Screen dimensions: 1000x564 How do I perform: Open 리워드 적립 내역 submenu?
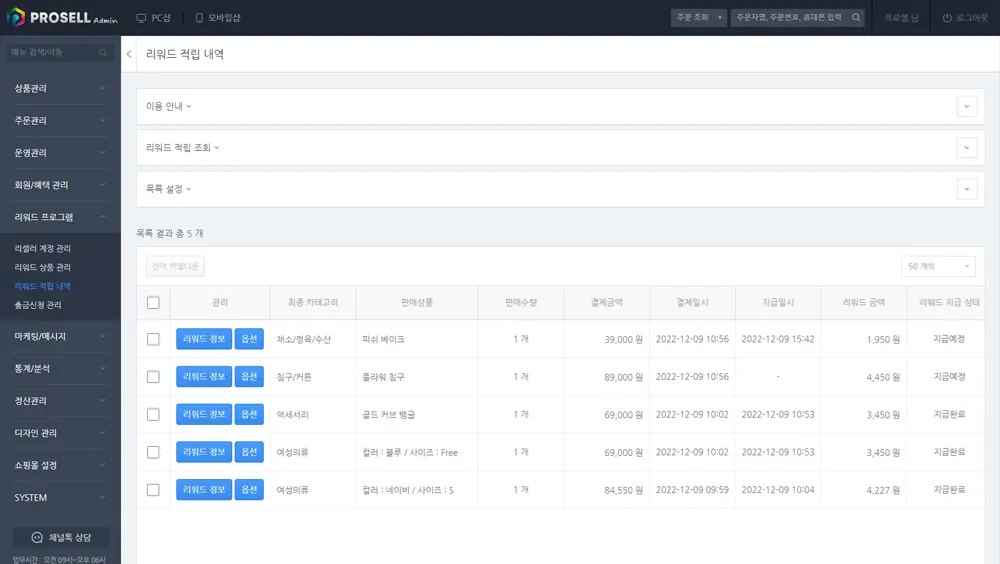[43, 286]
